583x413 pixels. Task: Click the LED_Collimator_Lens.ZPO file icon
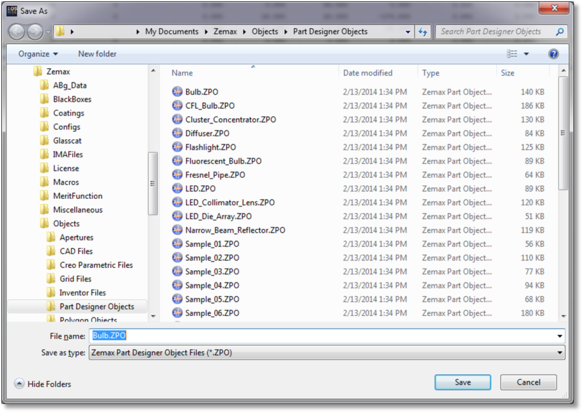click(177, 202)
